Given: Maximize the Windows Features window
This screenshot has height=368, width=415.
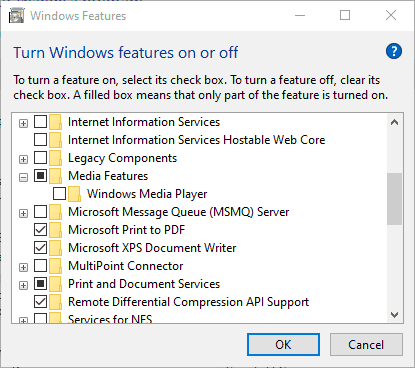Looking at the screenshot, I should coord(345,15).
